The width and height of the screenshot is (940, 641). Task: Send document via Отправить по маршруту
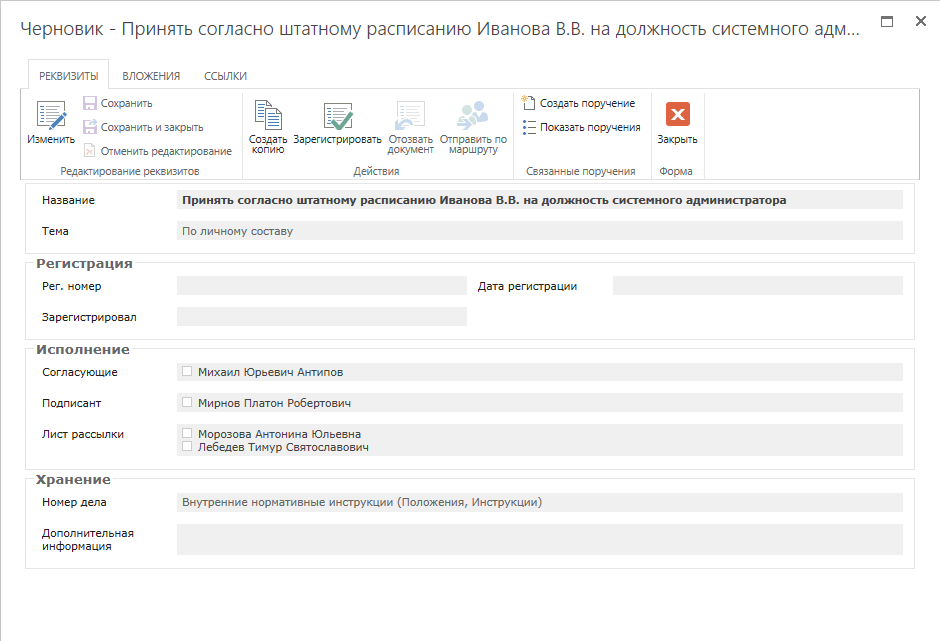(473, 116)
